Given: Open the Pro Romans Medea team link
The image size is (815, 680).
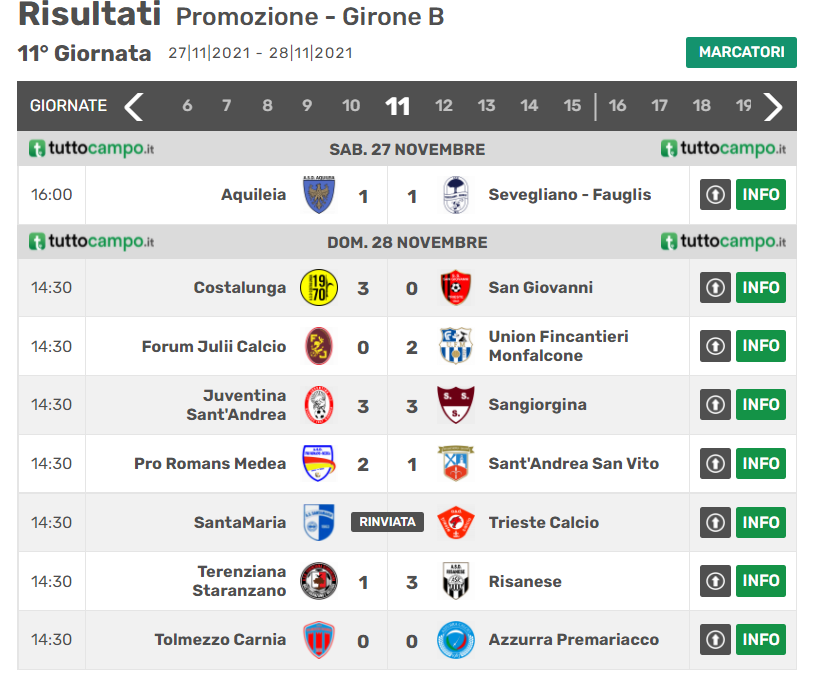Looking at the screenshot, I should click(210, 464).
